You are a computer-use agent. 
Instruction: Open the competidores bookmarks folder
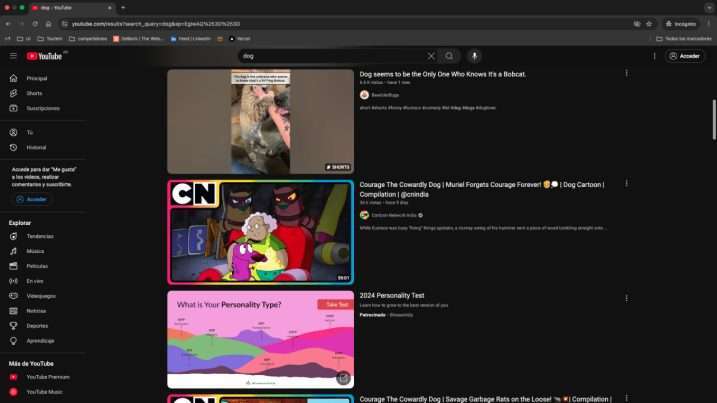[88, 39]
